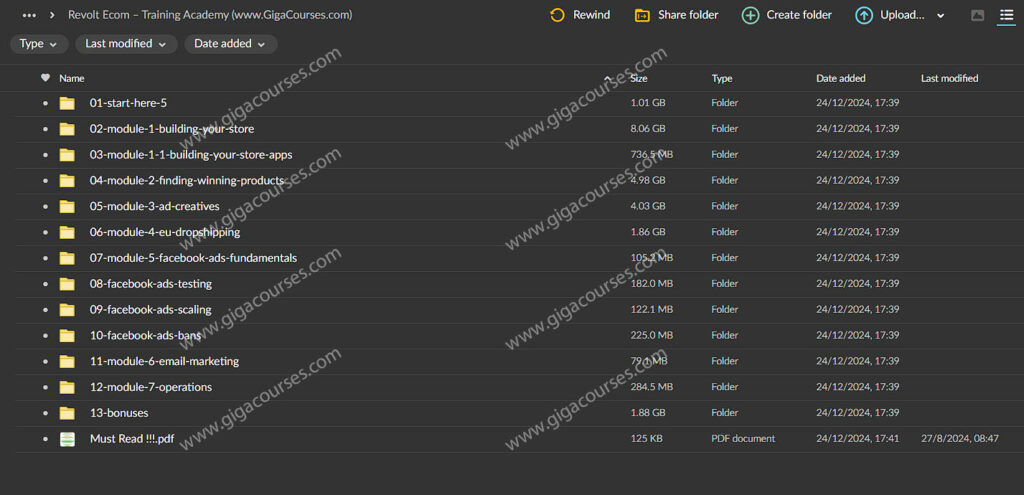Click the 01-start-here-5 folder icon

[67, 103]
